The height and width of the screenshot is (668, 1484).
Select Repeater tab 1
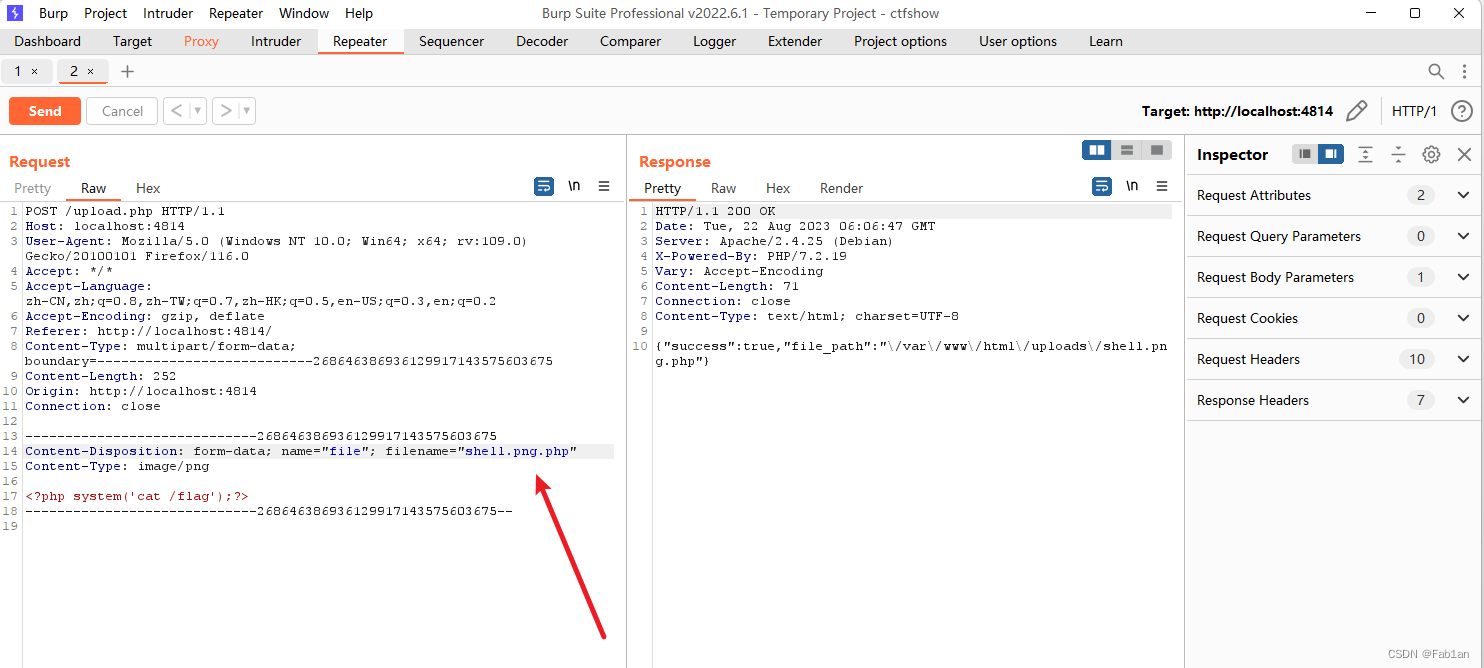click(27, 72)
